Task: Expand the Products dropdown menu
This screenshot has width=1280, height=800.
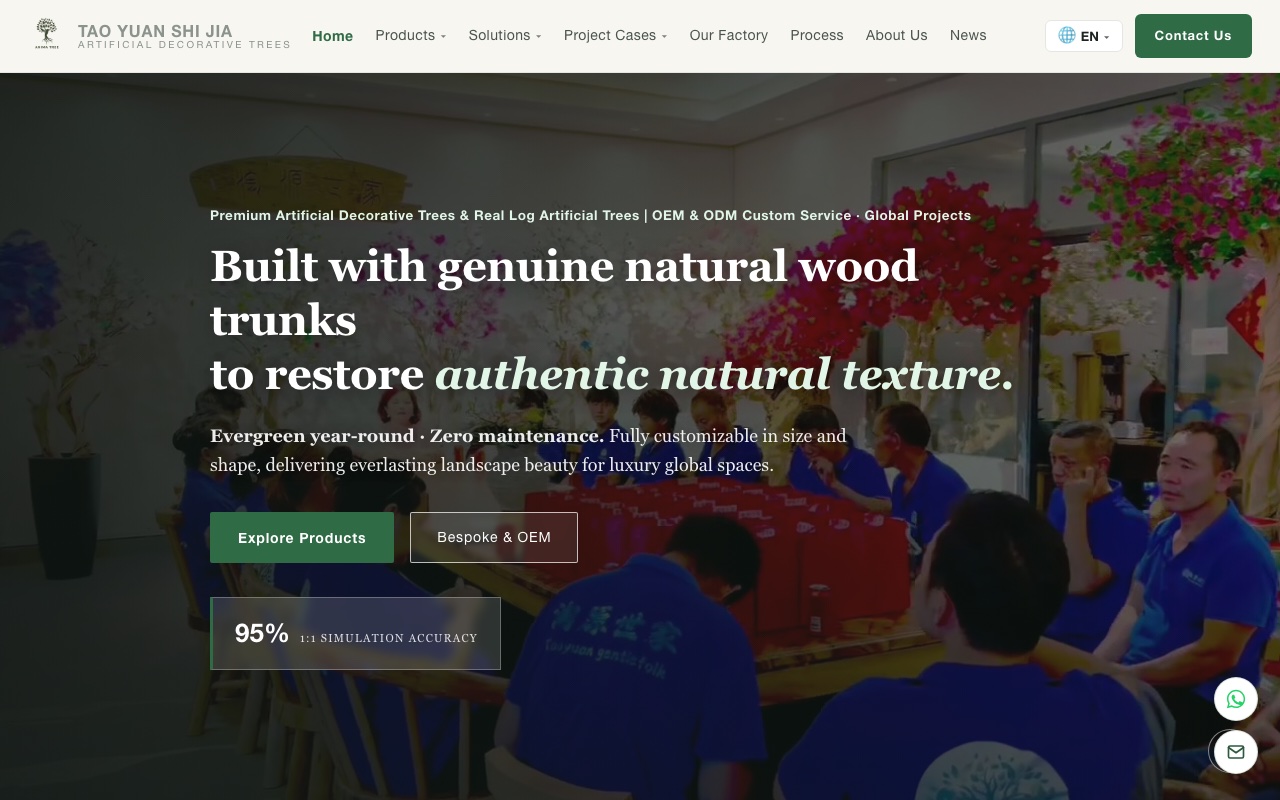Action: click(x=411, y=35)
